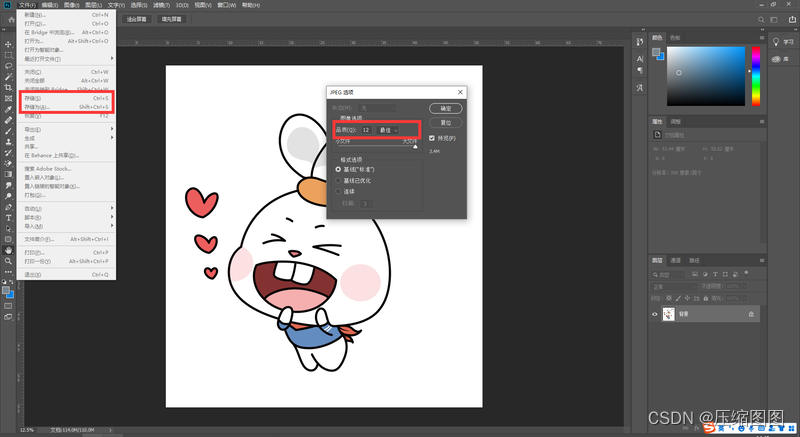Screen dimensions: 800x437
Task: Toggle lock position icon
Action: 687,298
